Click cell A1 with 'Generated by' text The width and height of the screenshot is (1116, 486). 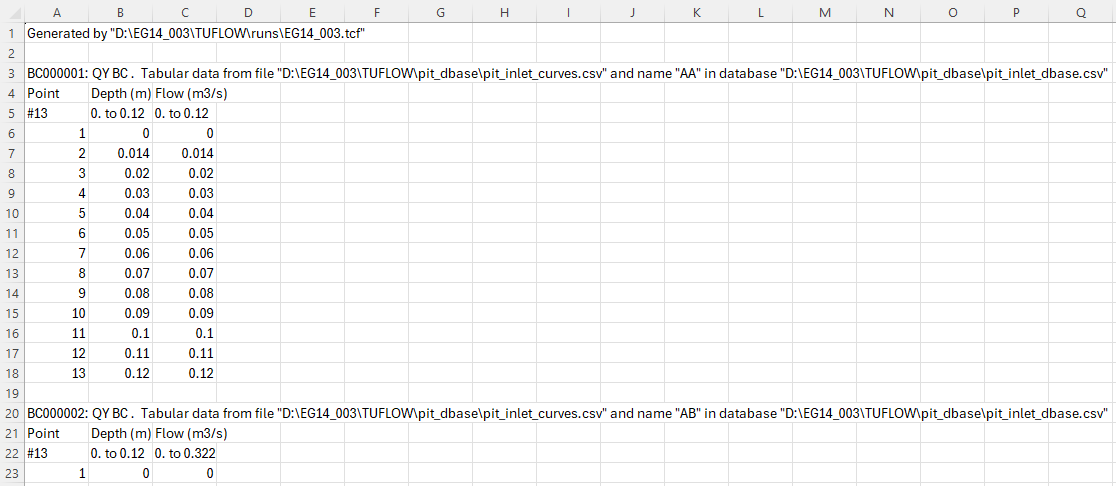56,33
